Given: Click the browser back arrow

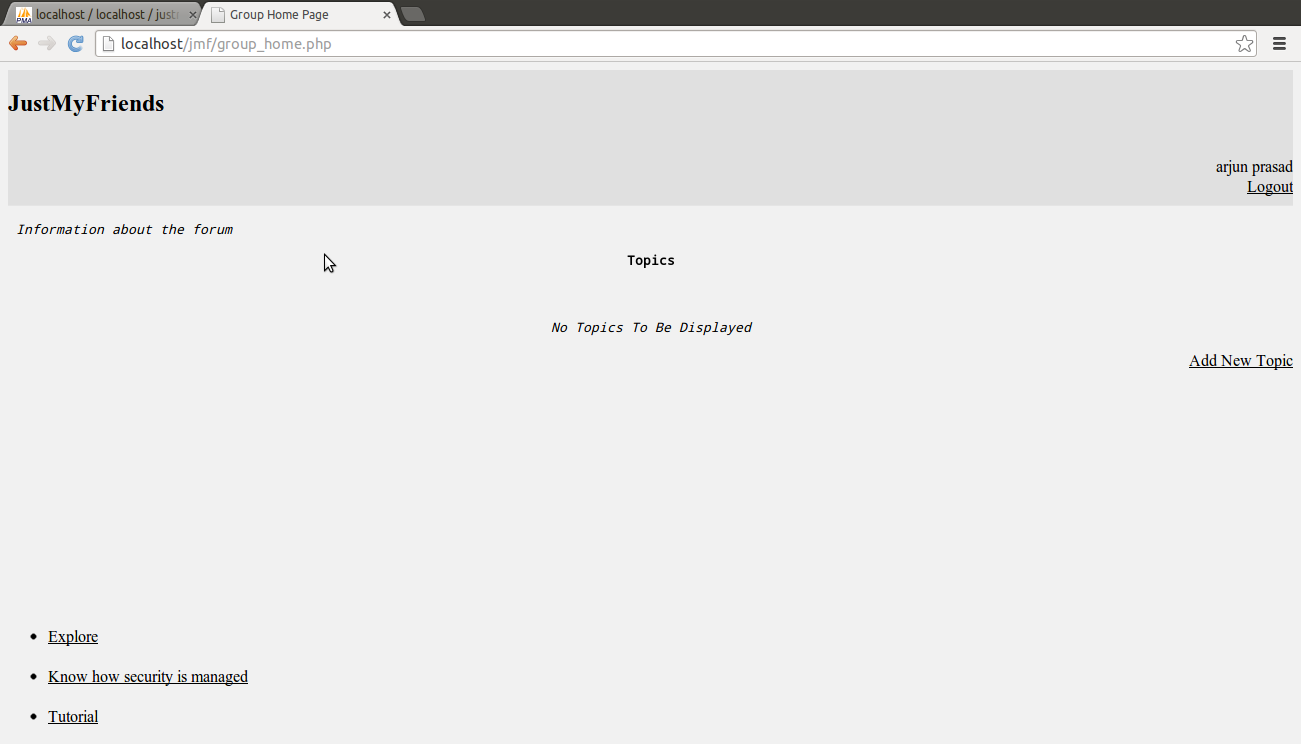Looking at the screenshot, I should pyautogui.click(x=18, y=43).
